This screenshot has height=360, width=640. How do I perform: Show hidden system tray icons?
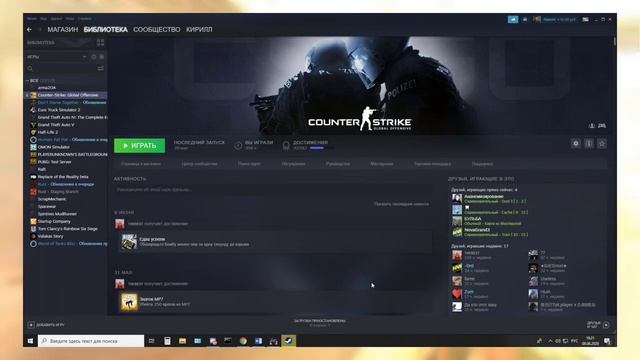pyautogui.click(x=550, y=341)
